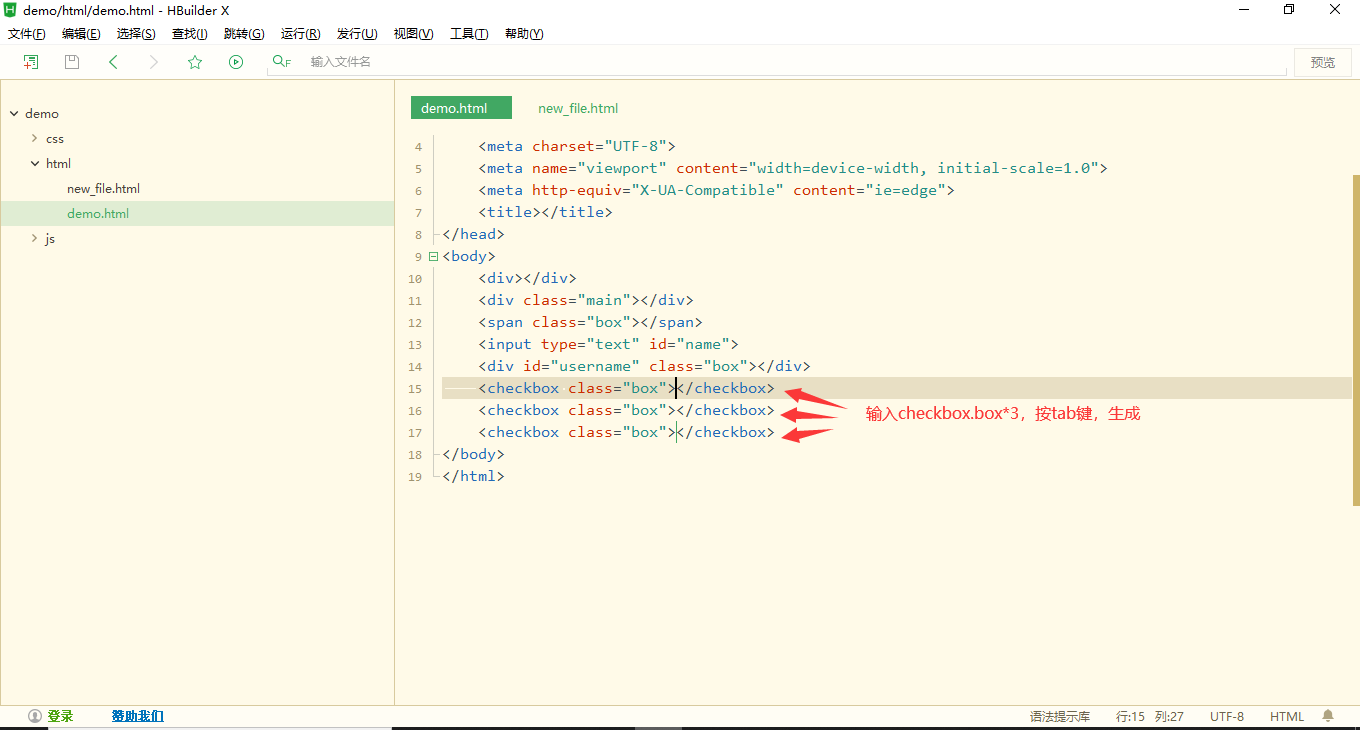Click the run play icon in the toolbar
1360x730 pixels.
(x=236, y=62)
